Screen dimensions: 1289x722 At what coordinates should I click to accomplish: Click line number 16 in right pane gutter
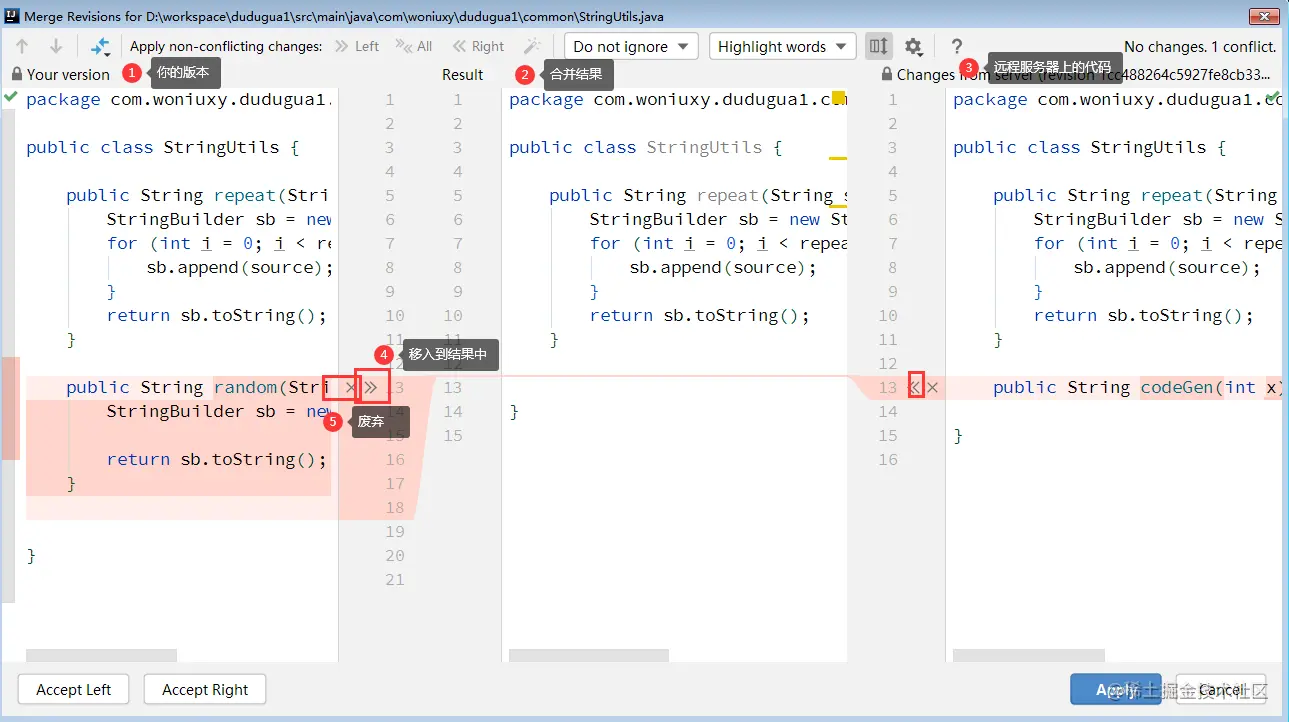[x=888, y=459]
